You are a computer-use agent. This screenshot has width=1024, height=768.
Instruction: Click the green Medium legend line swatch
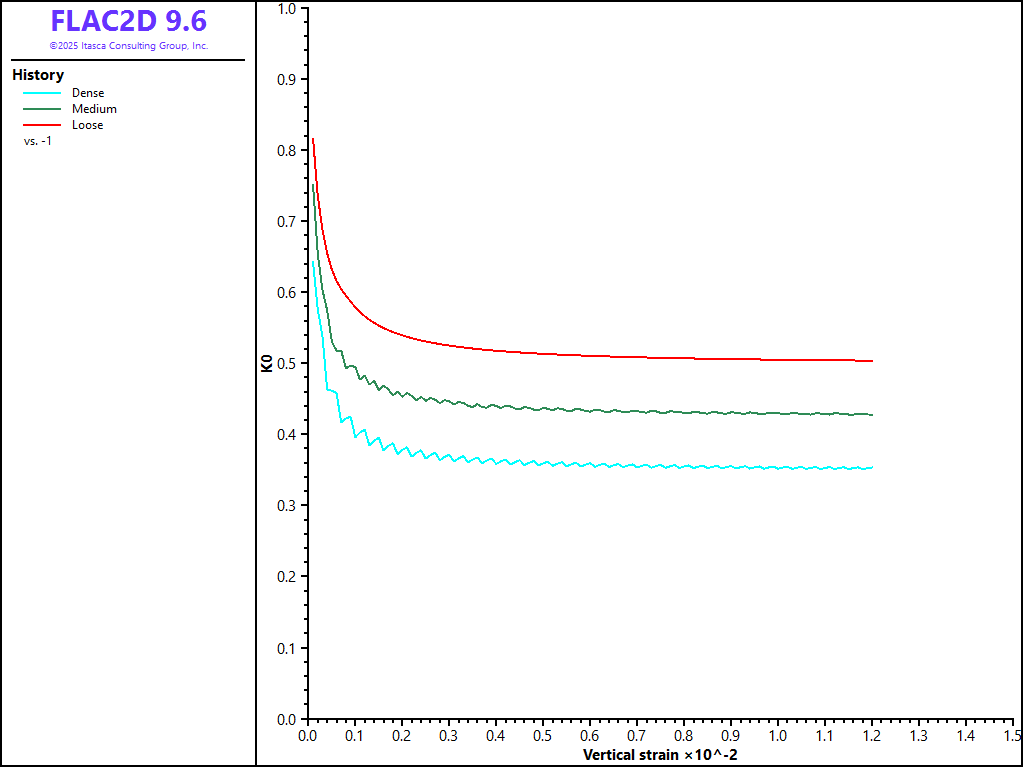[x=42, y=109]
